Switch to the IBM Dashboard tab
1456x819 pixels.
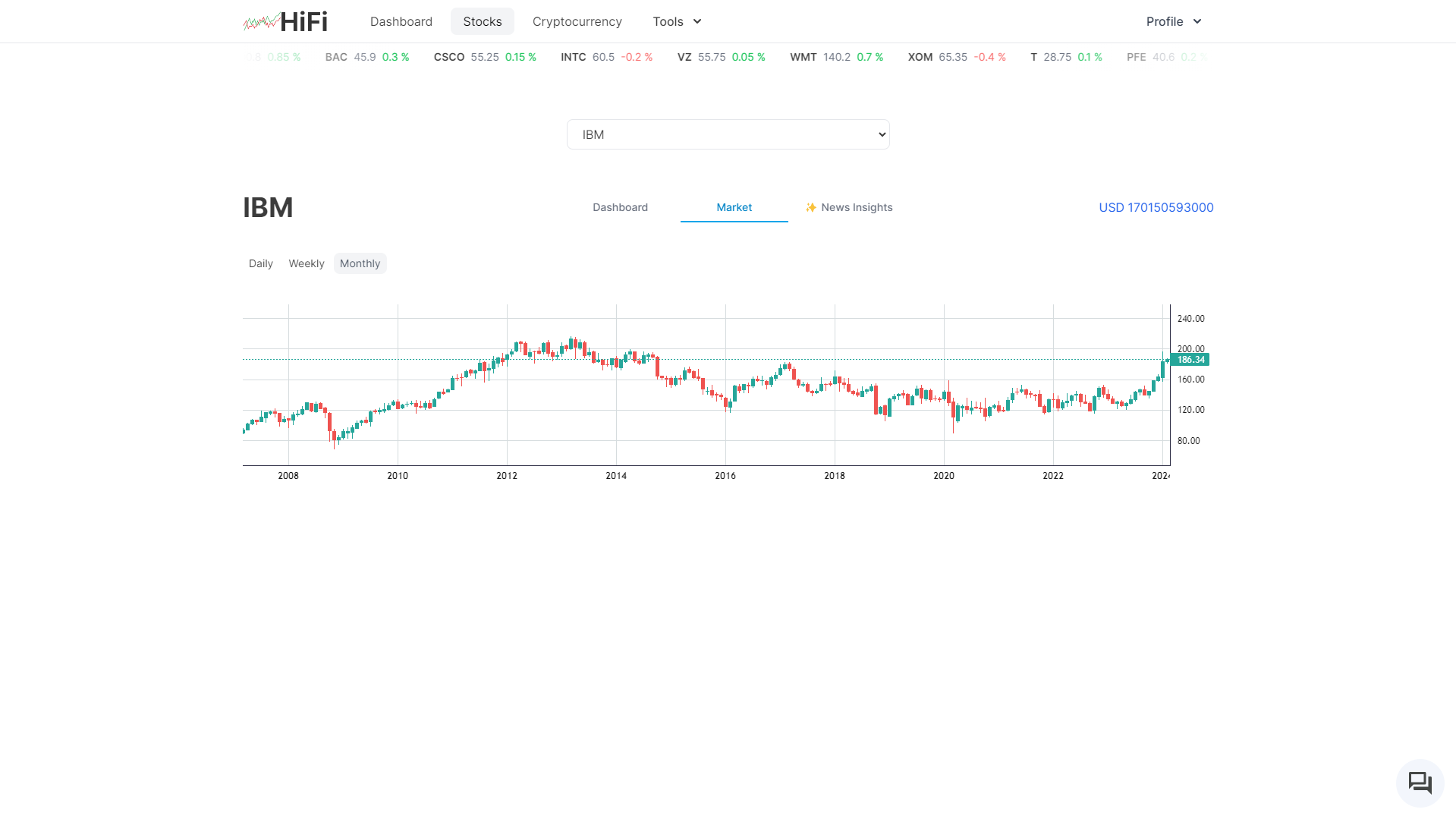(x=621, y=207)
